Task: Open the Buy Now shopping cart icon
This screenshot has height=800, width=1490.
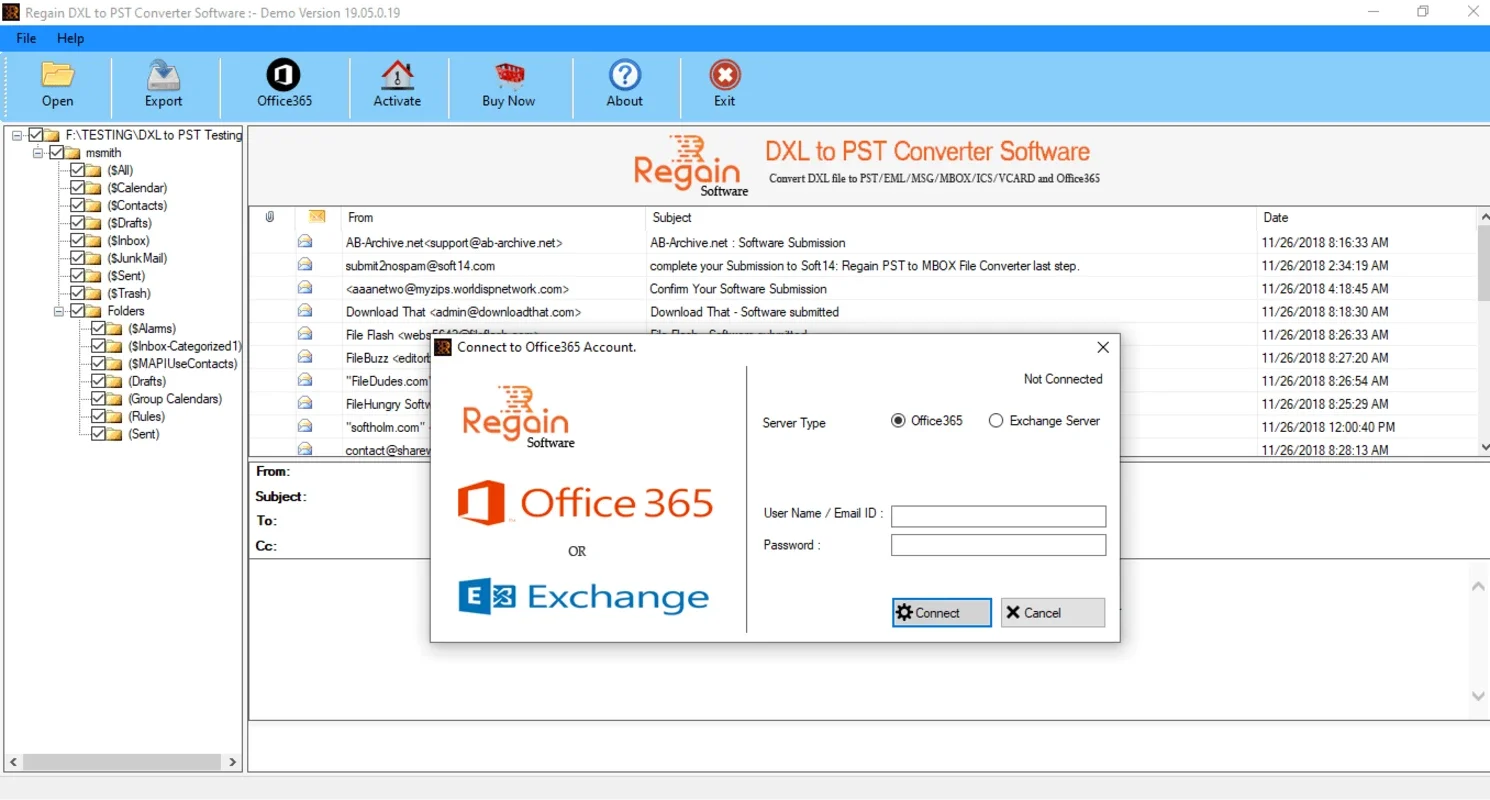Action: point(509,76)
